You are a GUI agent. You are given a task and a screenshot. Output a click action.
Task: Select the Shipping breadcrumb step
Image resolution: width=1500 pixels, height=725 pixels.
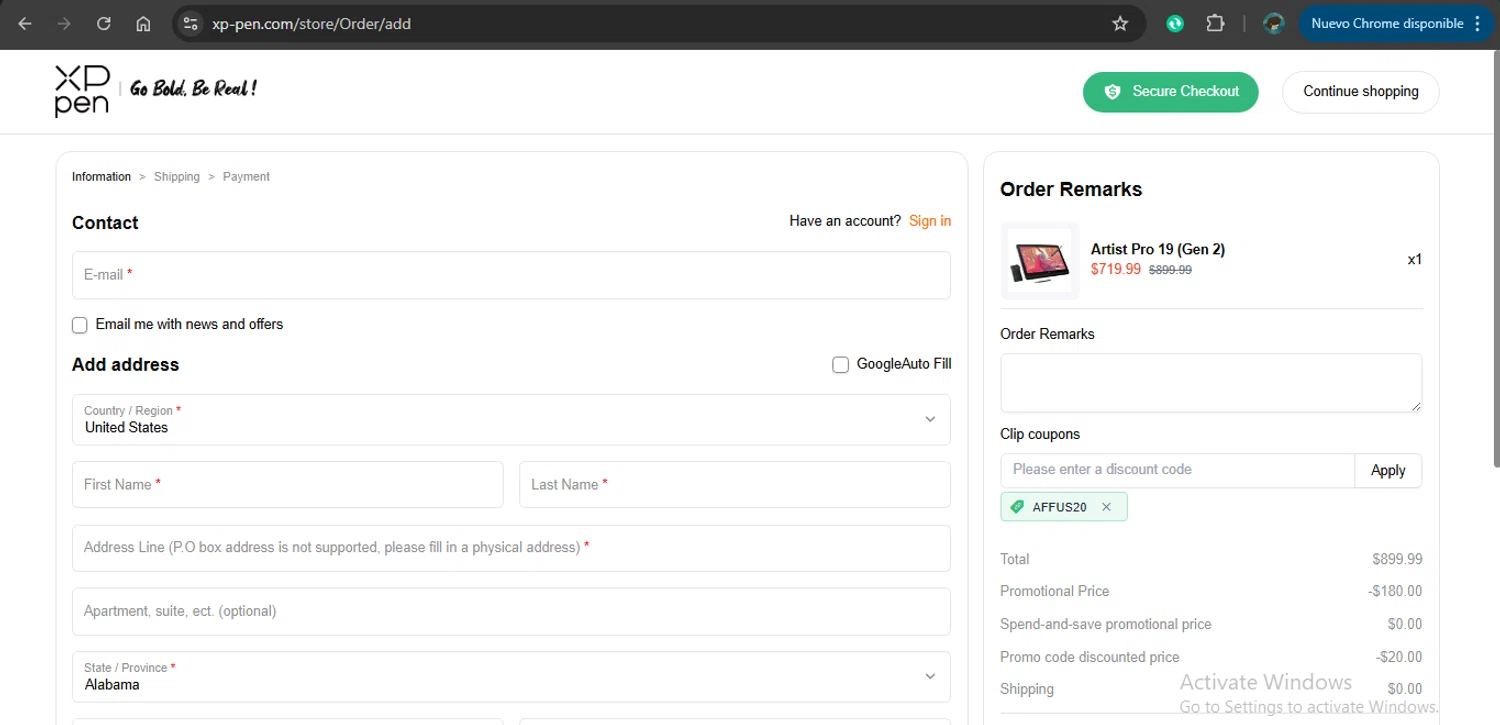click(177, 177)
